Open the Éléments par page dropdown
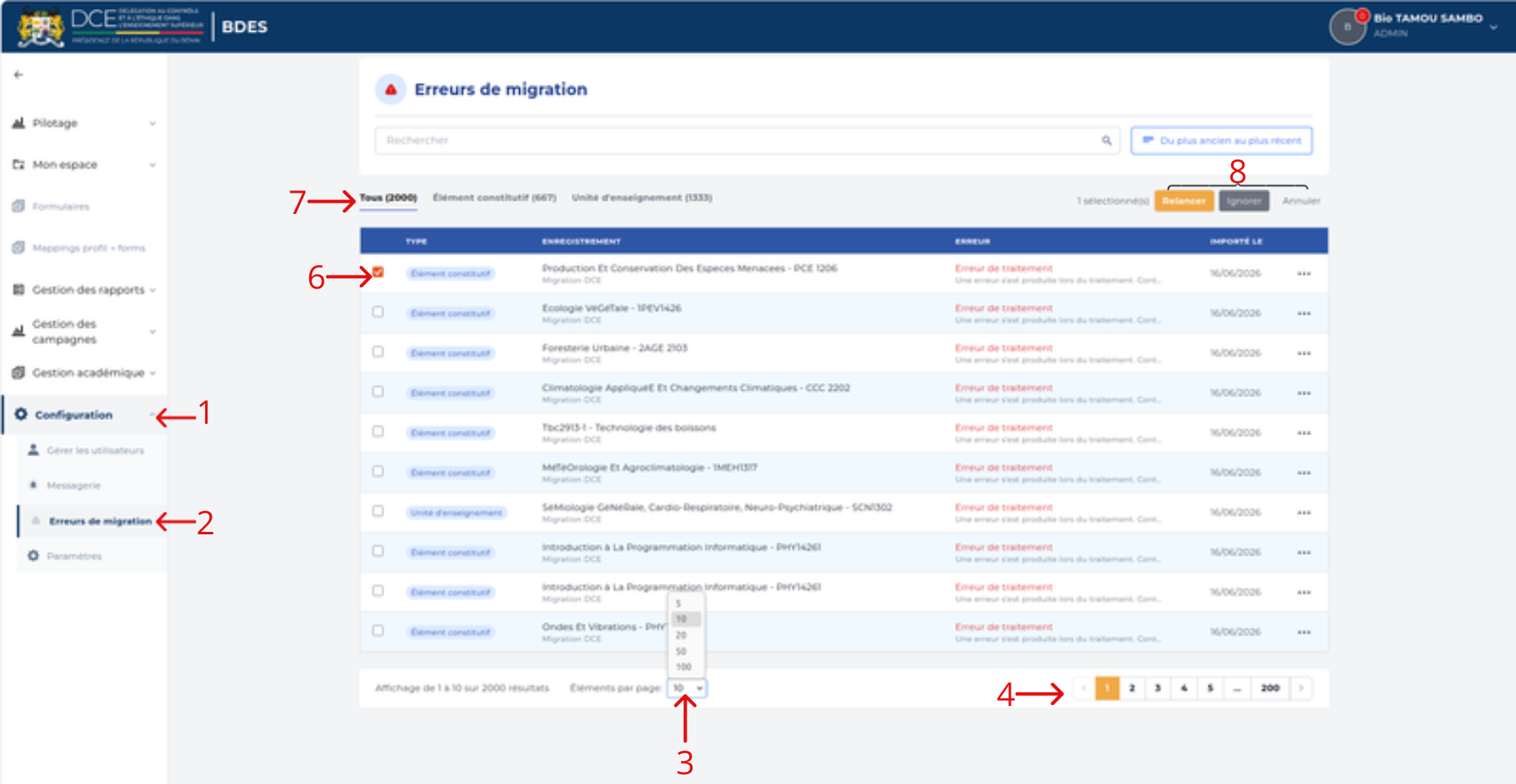Viewport: 1516px width, 784px height. click(687, 688)
